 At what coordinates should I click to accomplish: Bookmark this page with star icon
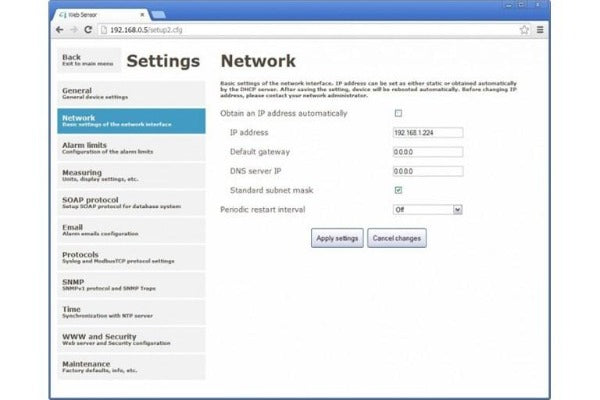tap(524, 30)
